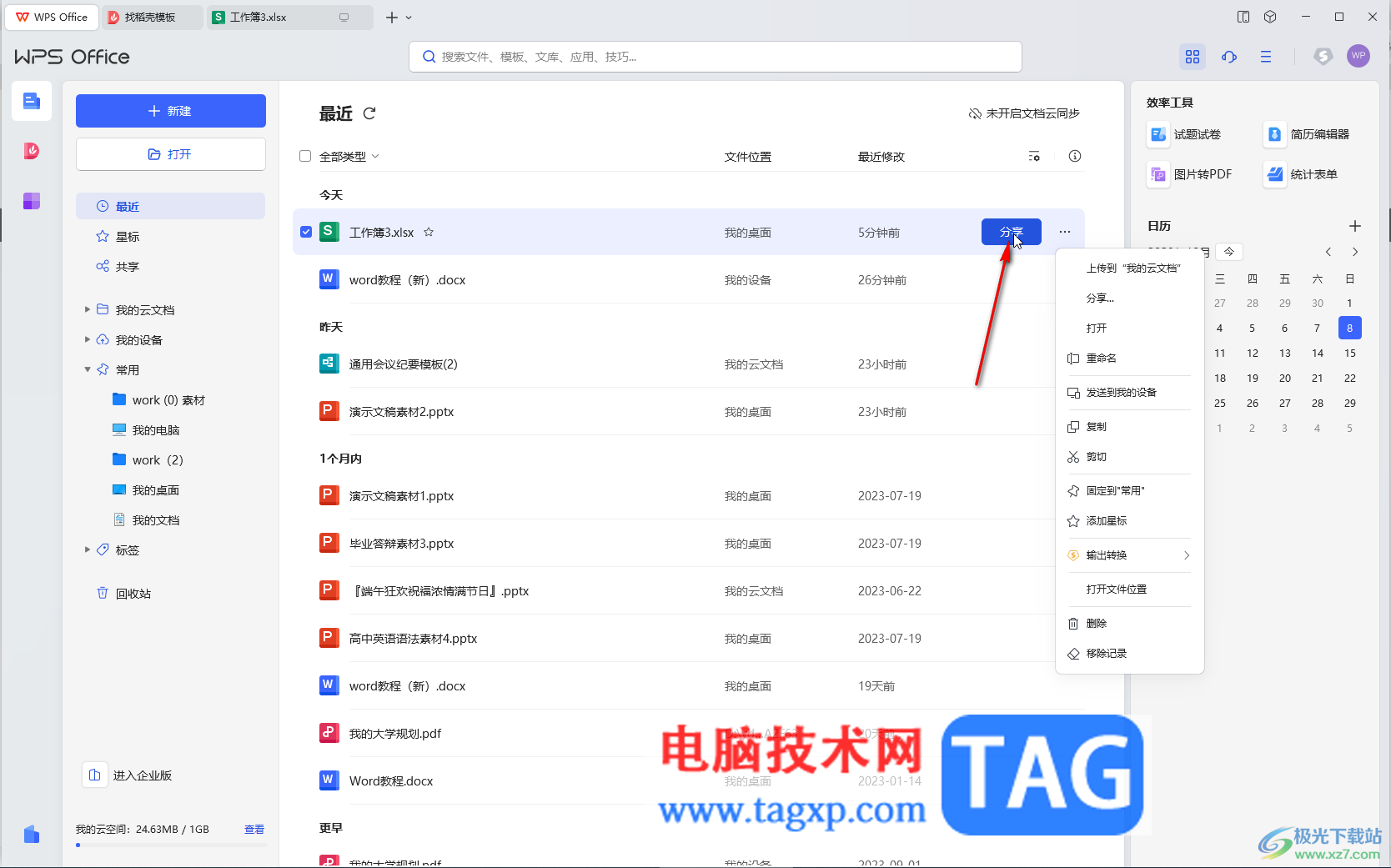Select date 15 in the calendar
The image size is (1391, 868).
pyautogui.click(x=1350, y=354)
